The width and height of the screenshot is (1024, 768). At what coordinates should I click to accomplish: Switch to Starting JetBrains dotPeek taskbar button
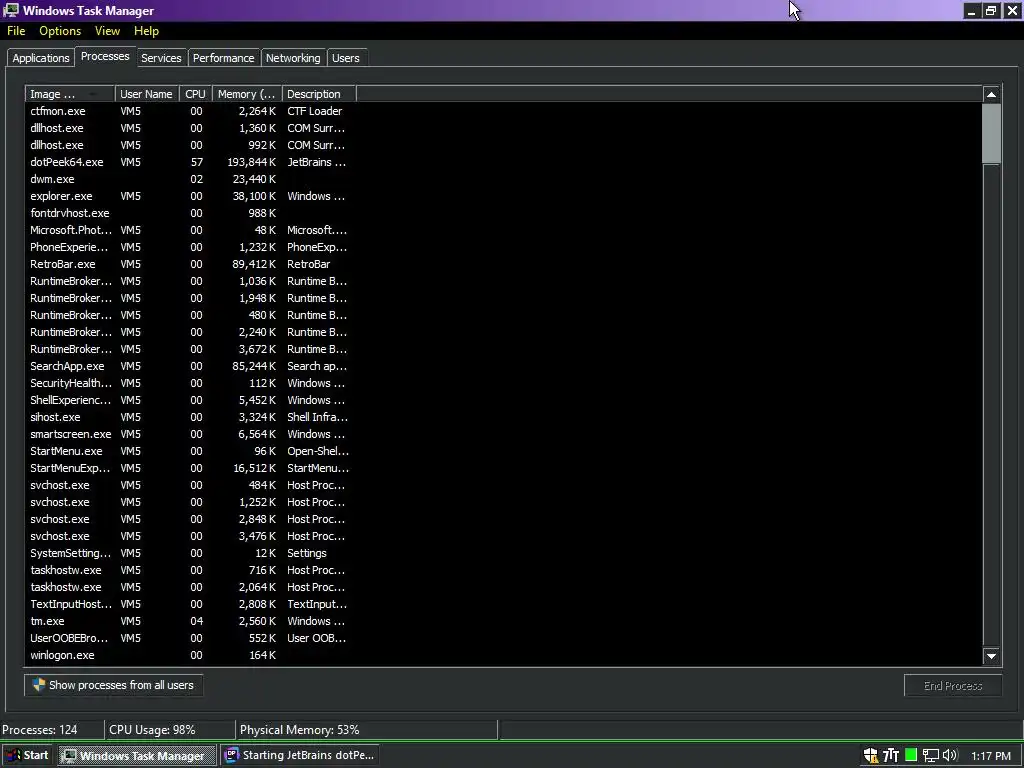click(x=300, y=756)
